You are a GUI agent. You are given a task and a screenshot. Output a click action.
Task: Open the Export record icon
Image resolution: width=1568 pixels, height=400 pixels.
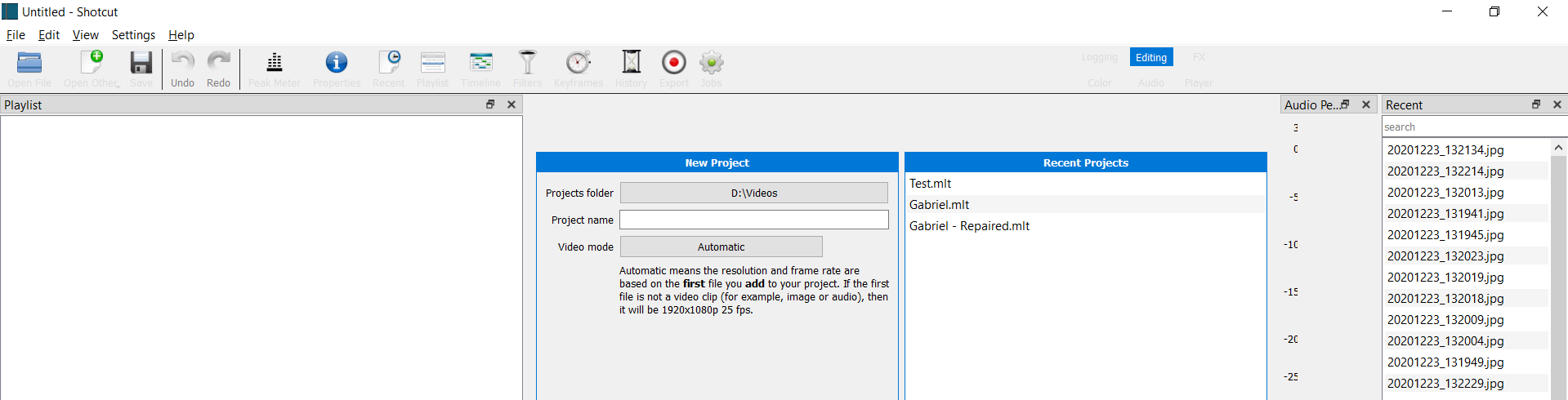[x=674, y=62]
